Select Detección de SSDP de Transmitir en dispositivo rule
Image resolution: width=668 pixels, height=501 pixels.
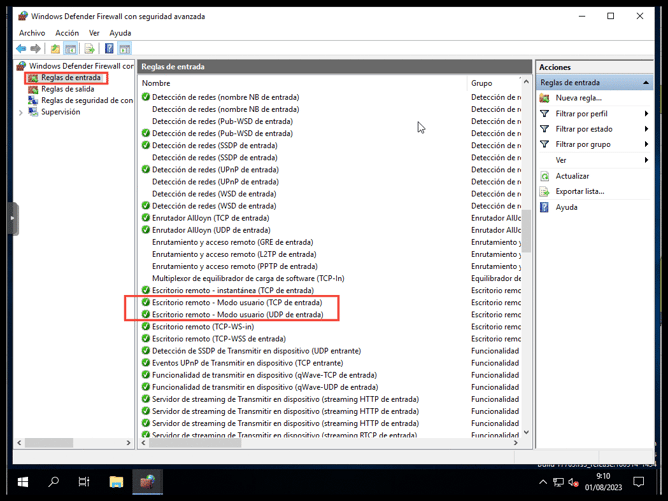tap(256, 351)
